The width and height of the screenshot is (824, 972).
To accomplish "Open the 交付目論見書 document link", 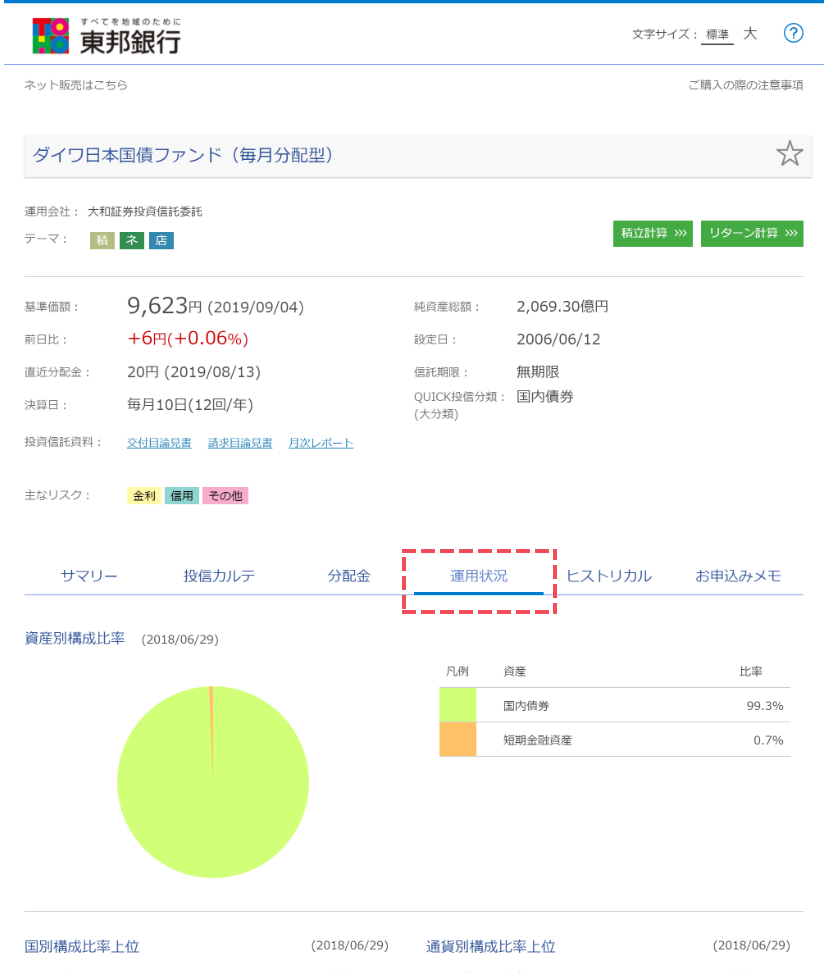I will (159, 443).
